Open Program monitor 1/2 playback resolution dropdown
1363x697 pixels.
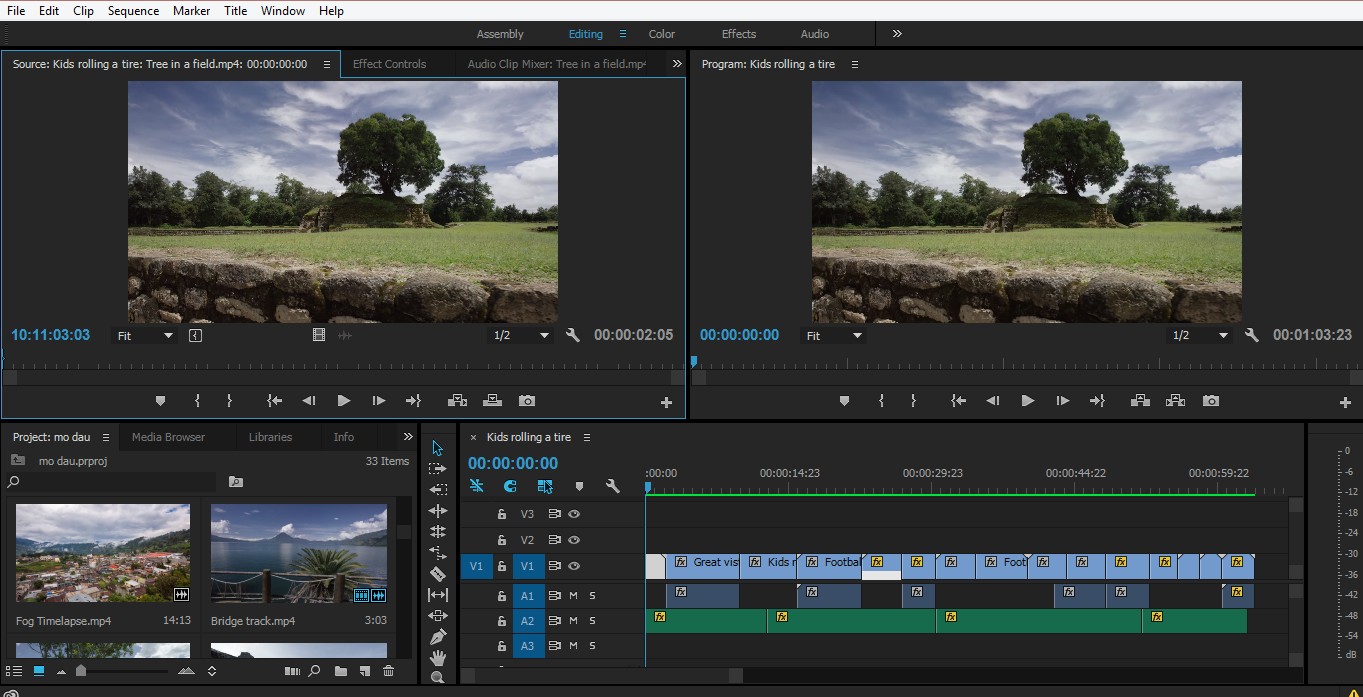1201,336
